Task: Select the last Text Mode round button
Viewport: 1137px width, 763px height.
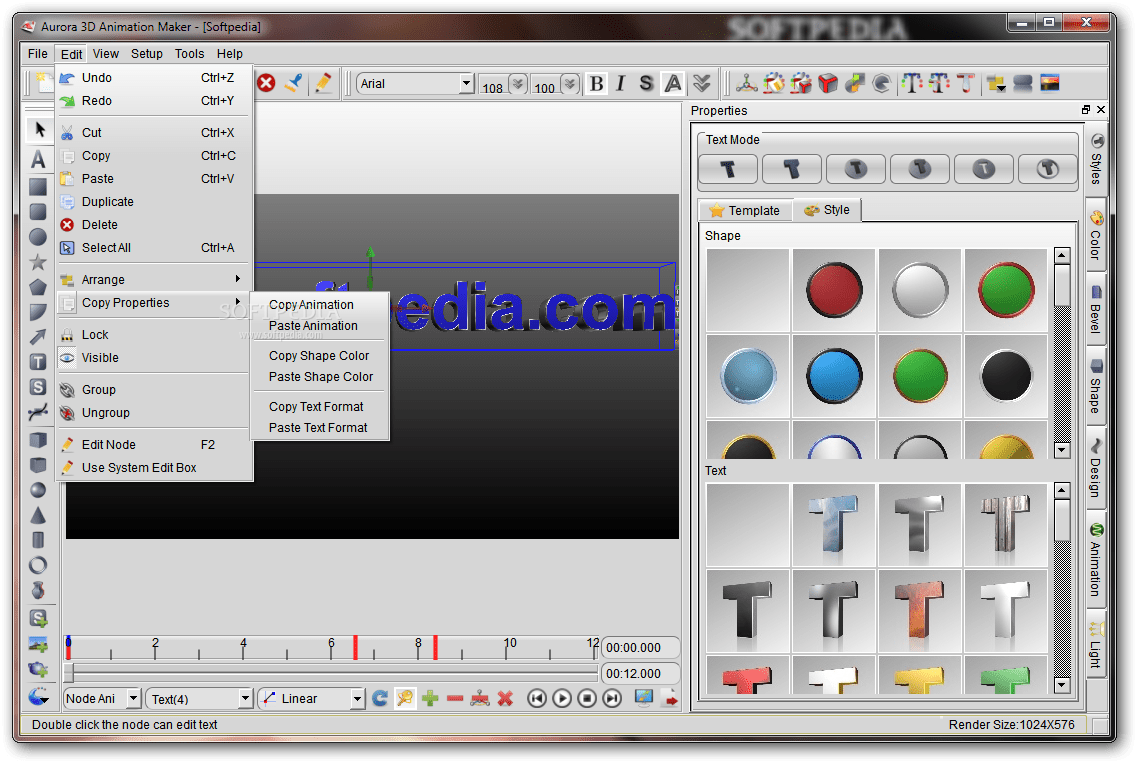Action: pyautogui.click(x=1048, y=170)
